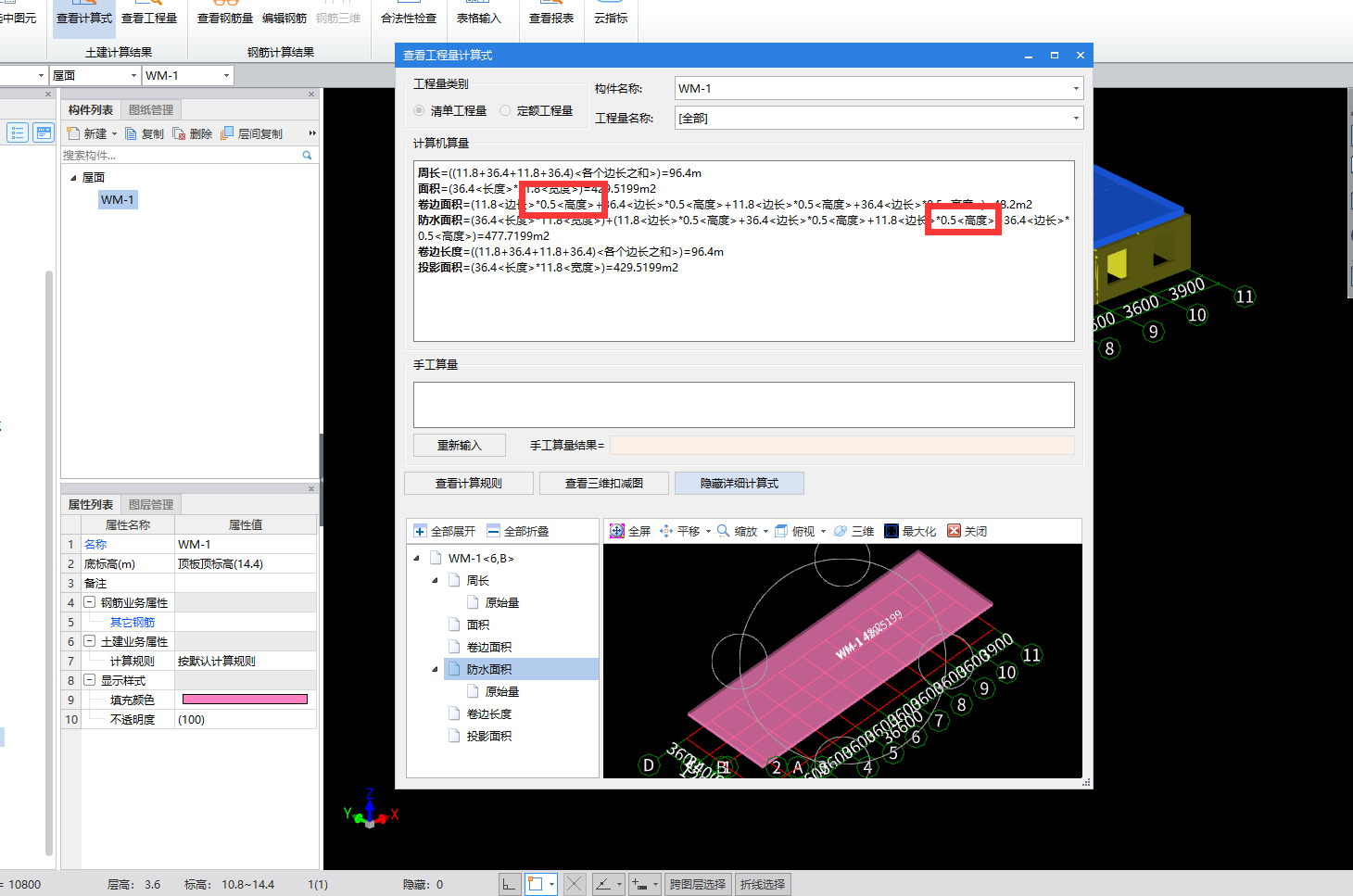Click 查看三维扣减图 button

click(604, 484)
